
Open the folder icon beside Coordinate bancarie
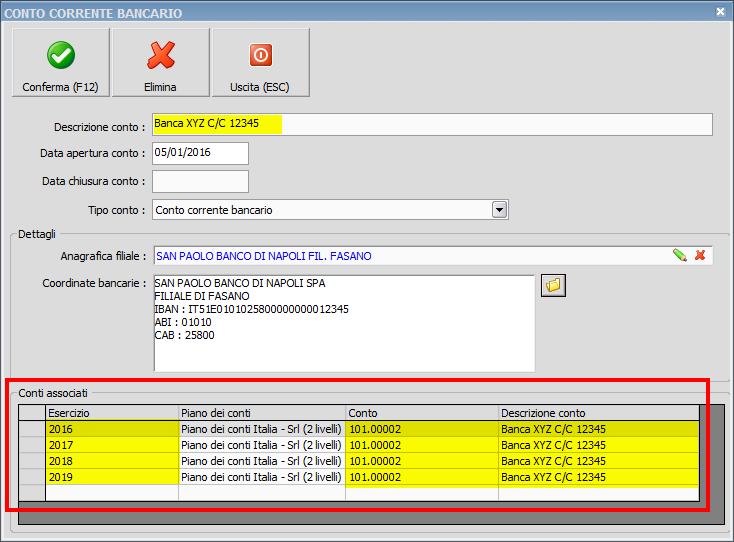[x=553, y=286]
